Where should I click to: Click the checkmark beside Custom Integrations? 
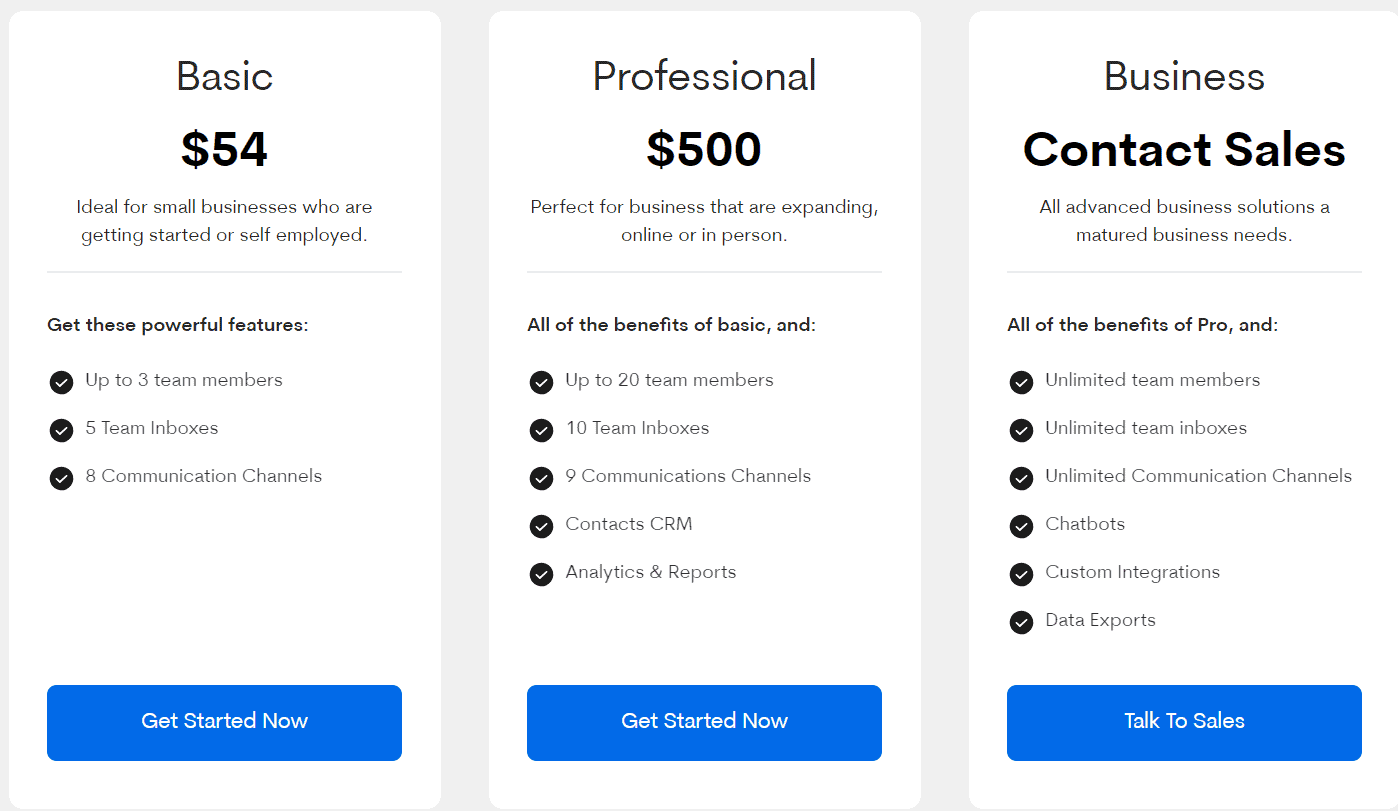pyautogui.click(x=1021, y=574)
